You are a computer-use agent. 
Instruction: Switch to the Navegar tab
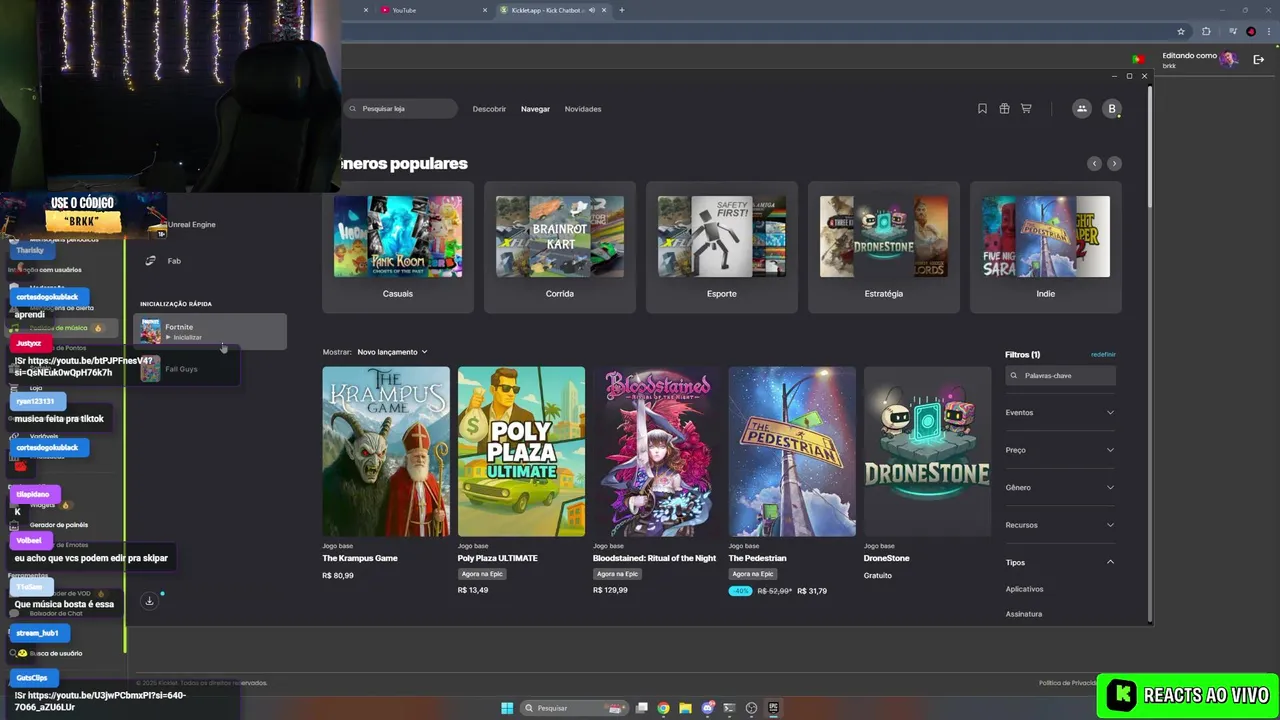pos(535,109)
